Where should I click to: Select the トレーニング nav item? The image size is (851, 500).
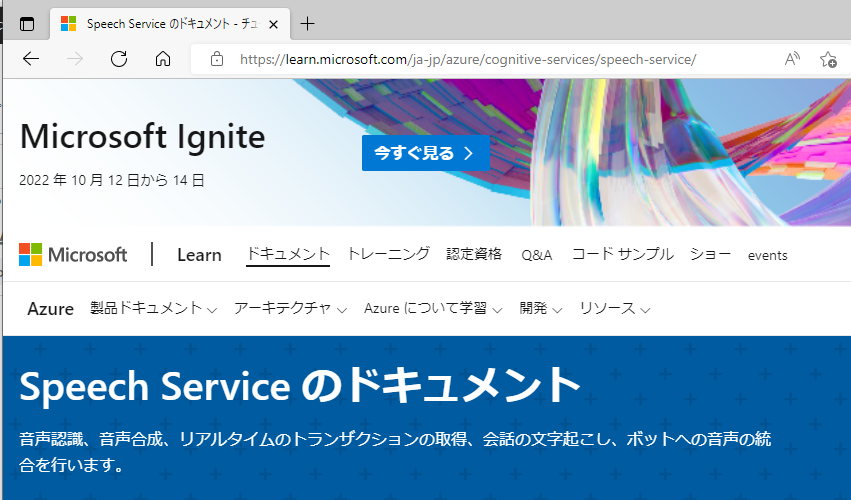[x=388, y=254]
